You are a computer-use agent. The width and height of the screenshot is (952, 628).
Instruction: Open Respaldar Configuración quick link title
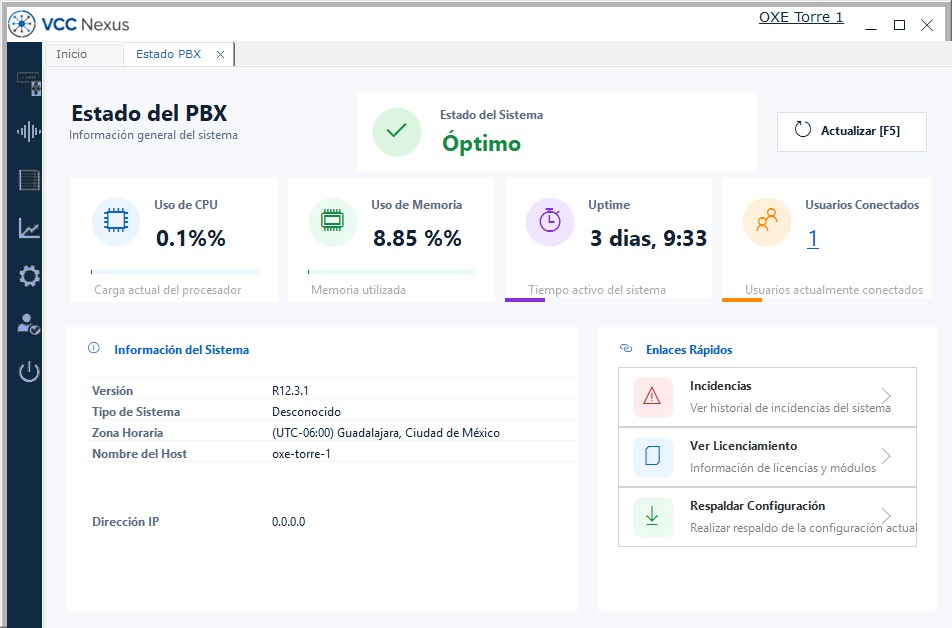pyautogui.click(x=757, y=506)
